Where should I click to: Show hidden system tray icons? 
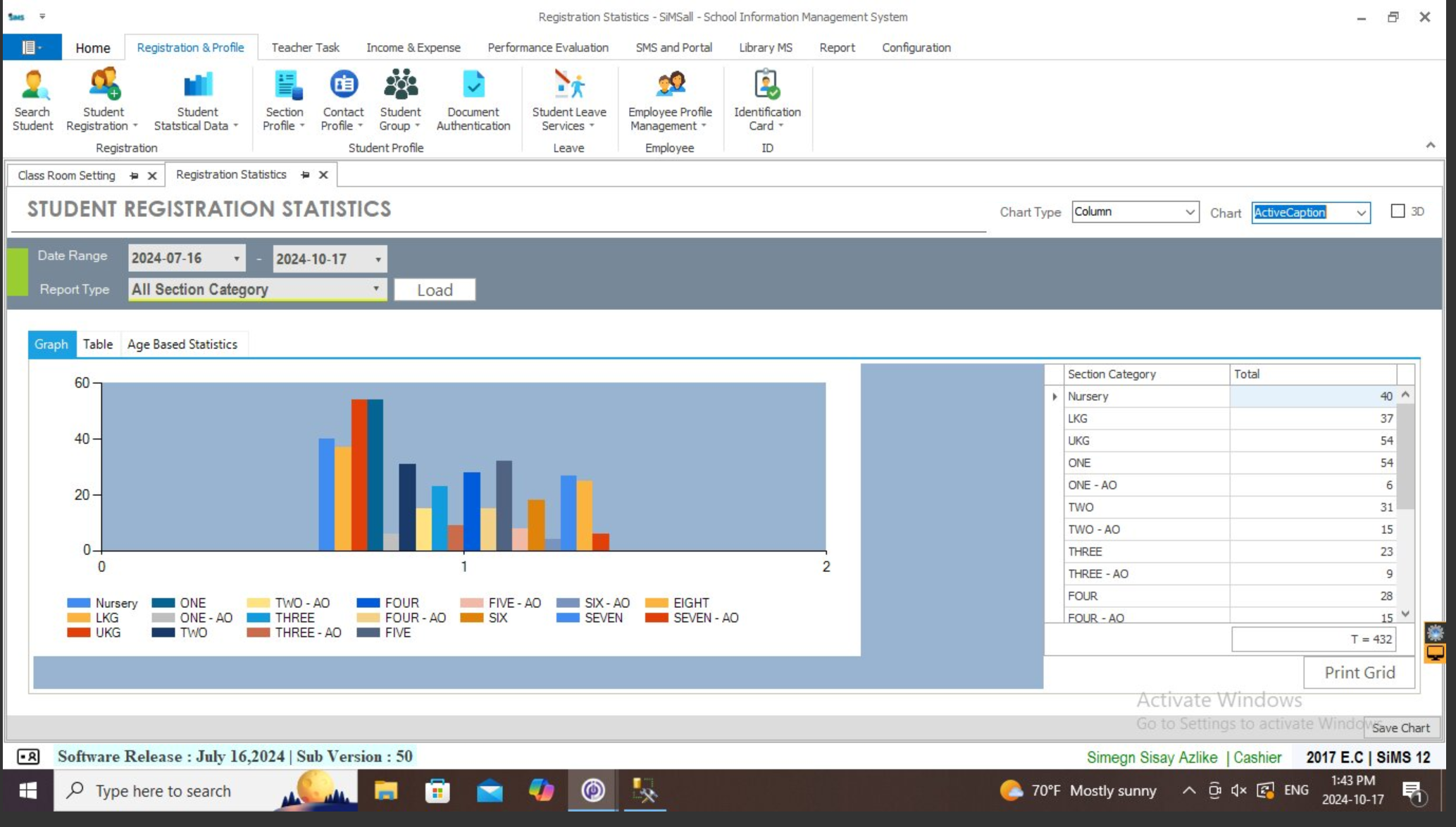click(1188, 790)
